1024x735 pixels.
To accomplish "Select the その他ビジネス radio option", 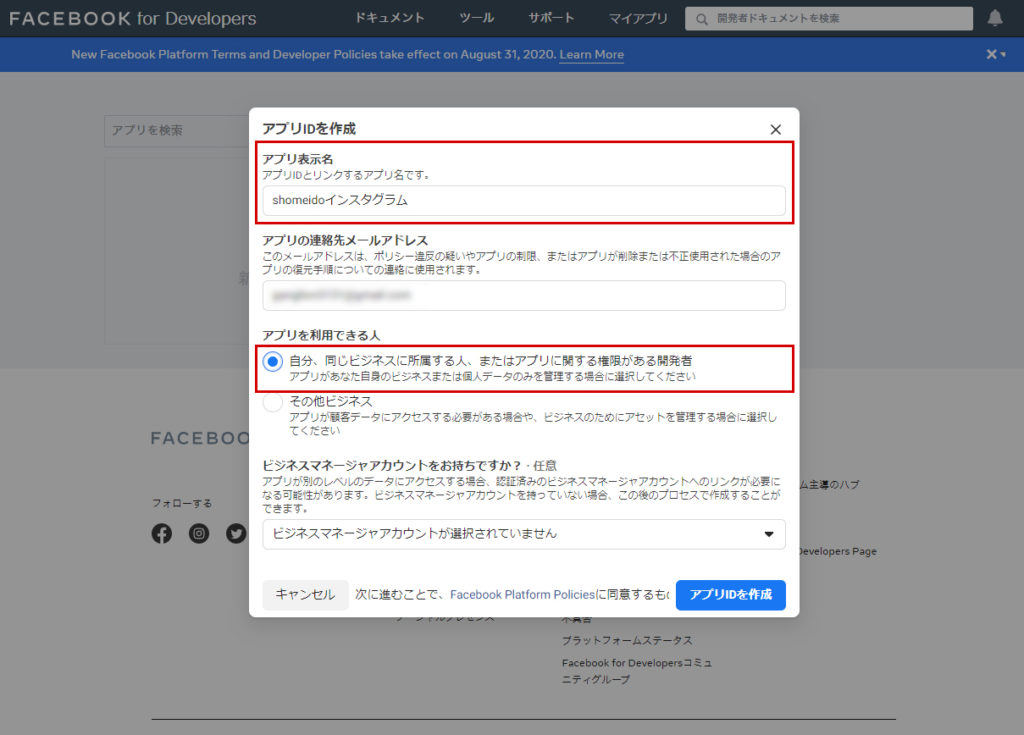I will (x=272, y=403).
